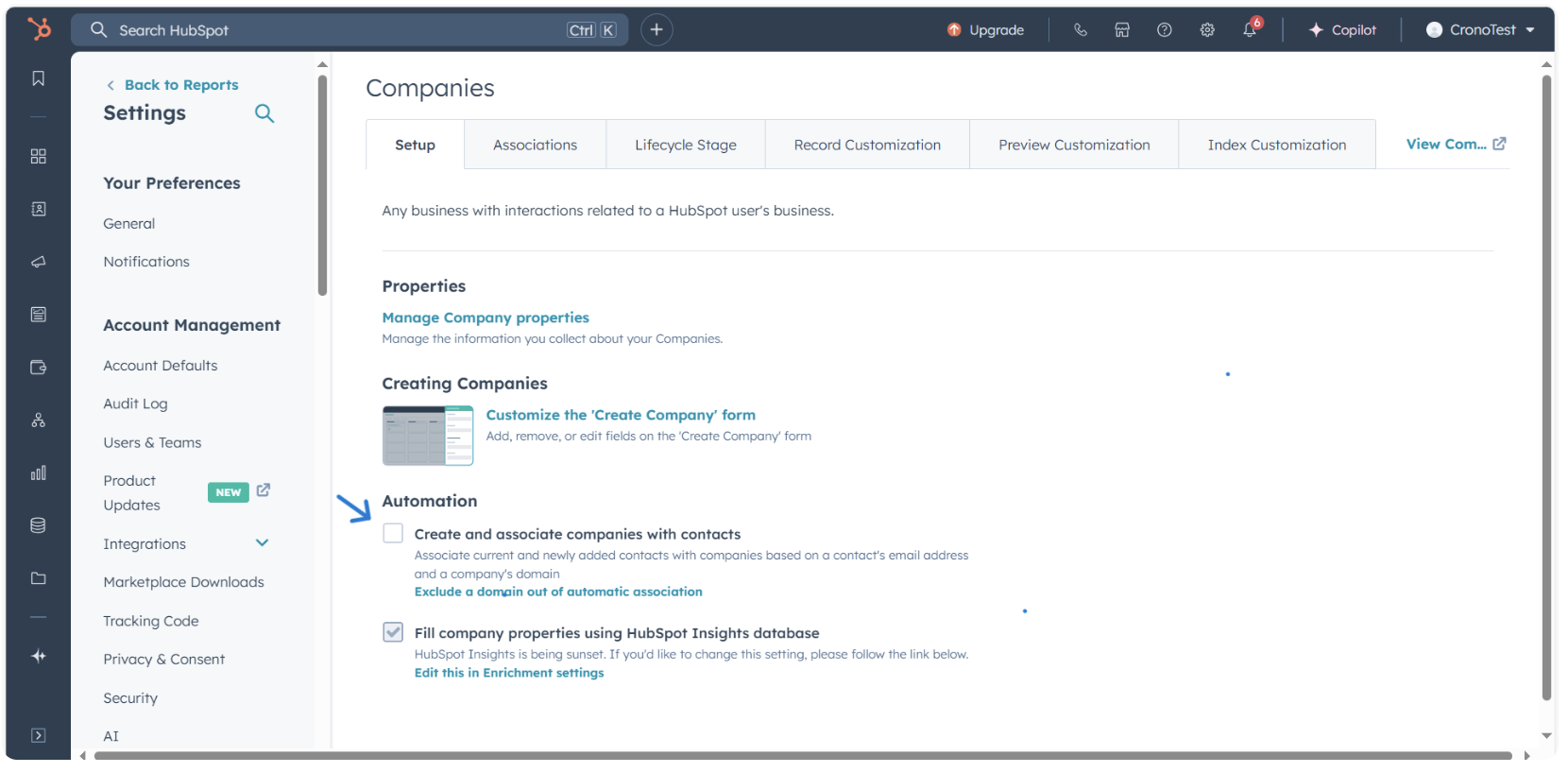Open the Commerce wallet icon
Image resolution: width=1568 pixels, height=773 pixels.
click(39, 368)
